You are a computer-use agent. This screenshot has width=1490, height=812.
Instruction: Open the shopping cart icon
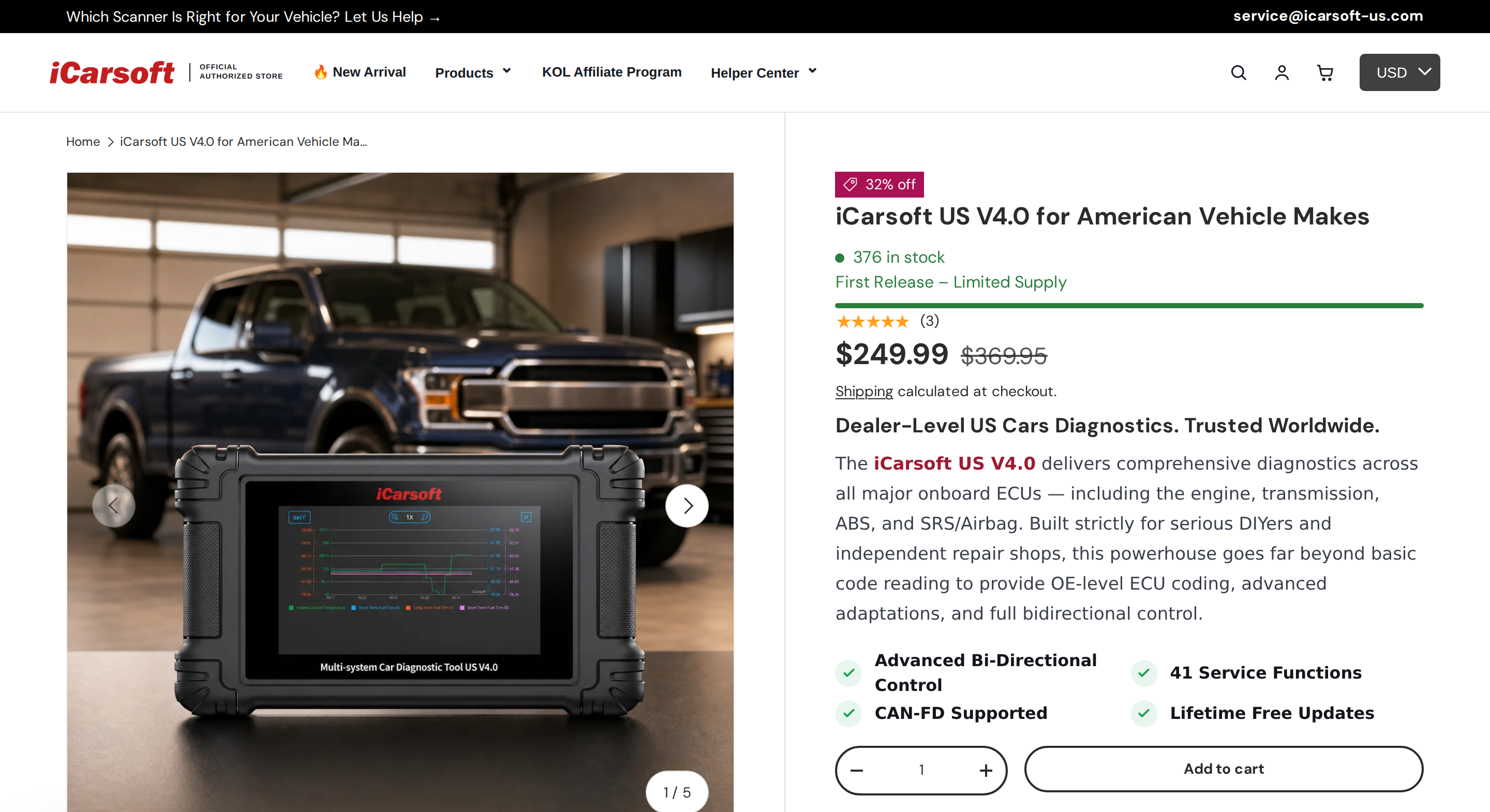point(1325,73)
